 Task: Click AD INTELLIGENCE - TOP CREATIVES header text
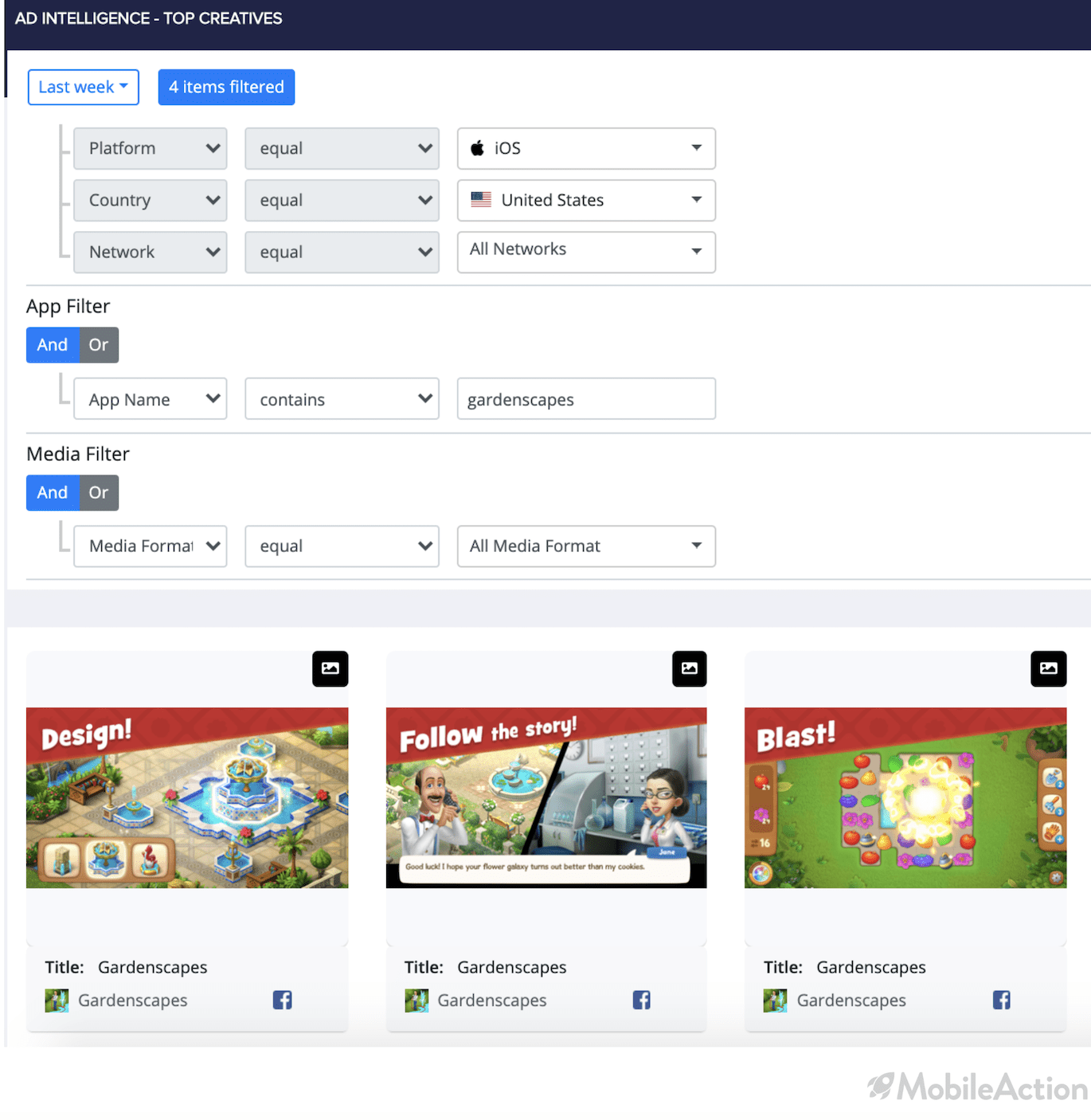tap(149, 18)
